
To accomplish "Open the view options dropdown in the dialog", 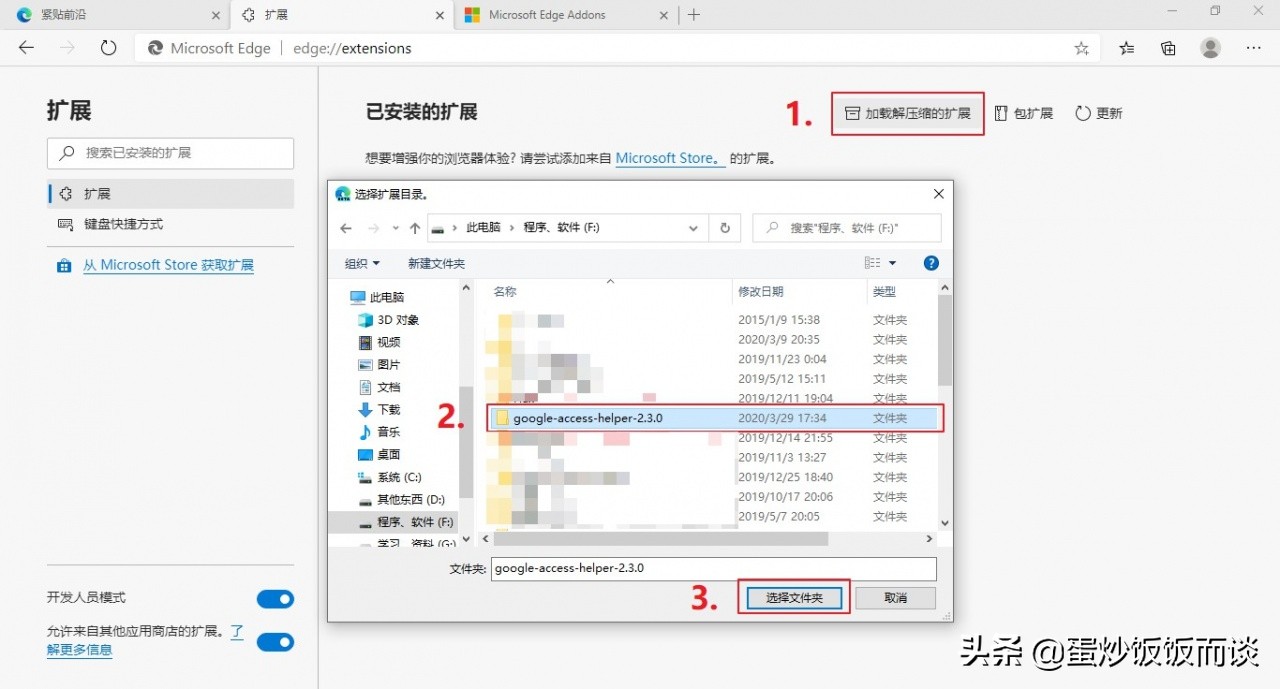I will [x=878, y=262].
